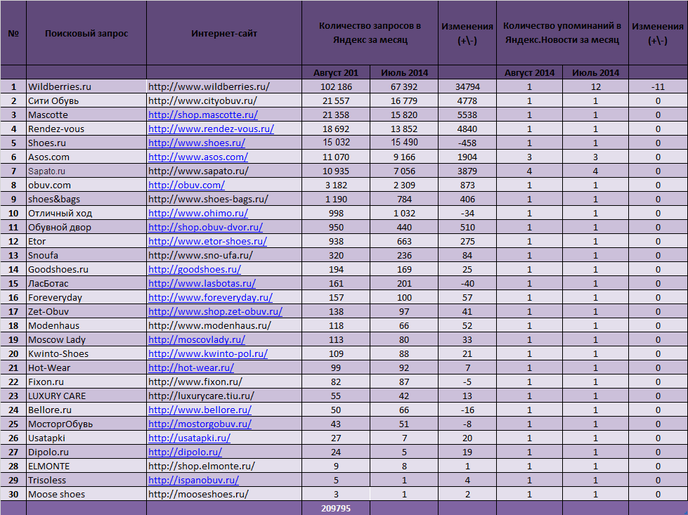Click the -16 change value

pyautogui.click(x=467, y=410)
